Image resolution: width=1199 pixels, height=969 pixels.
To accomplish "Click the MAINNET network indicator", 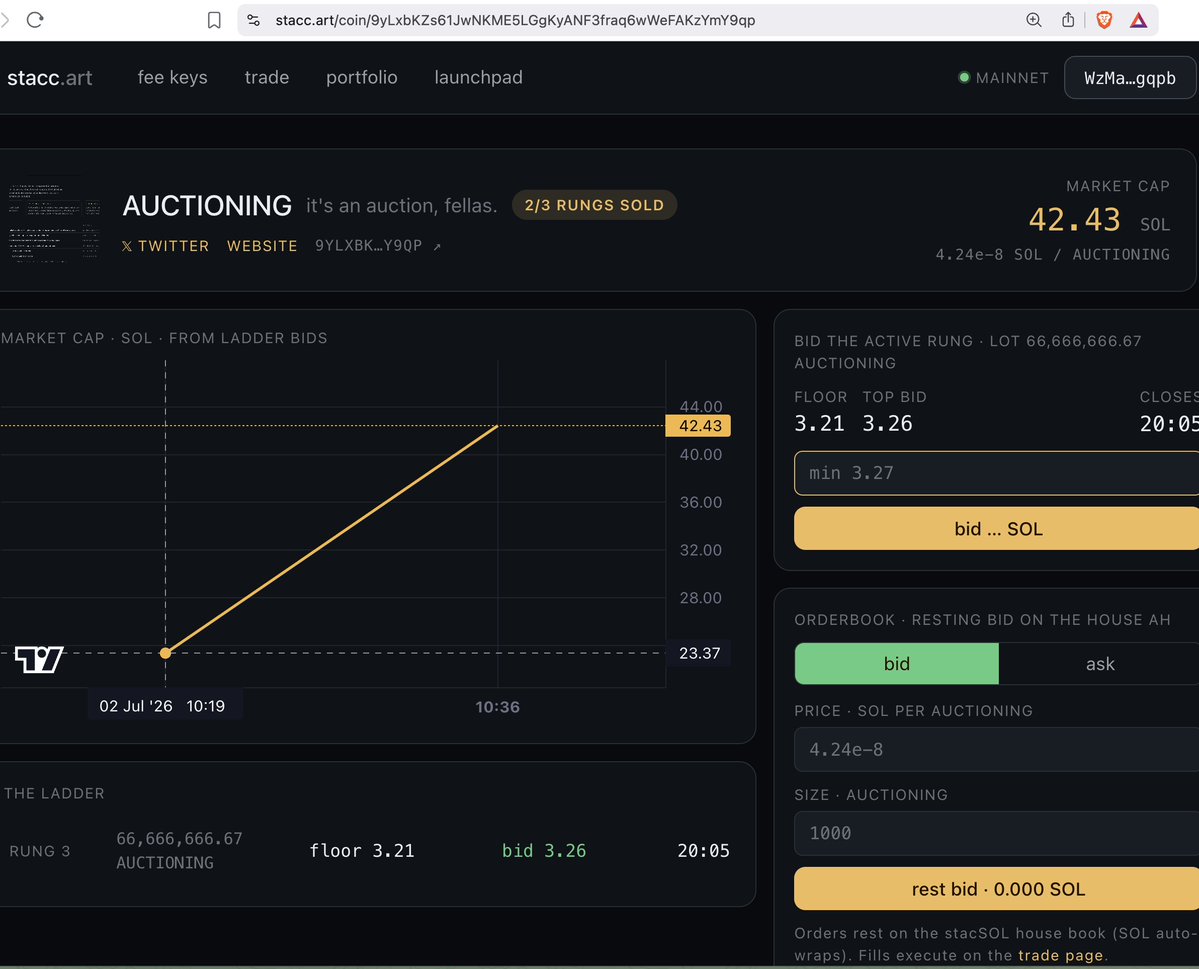I will coord(1003,78).
